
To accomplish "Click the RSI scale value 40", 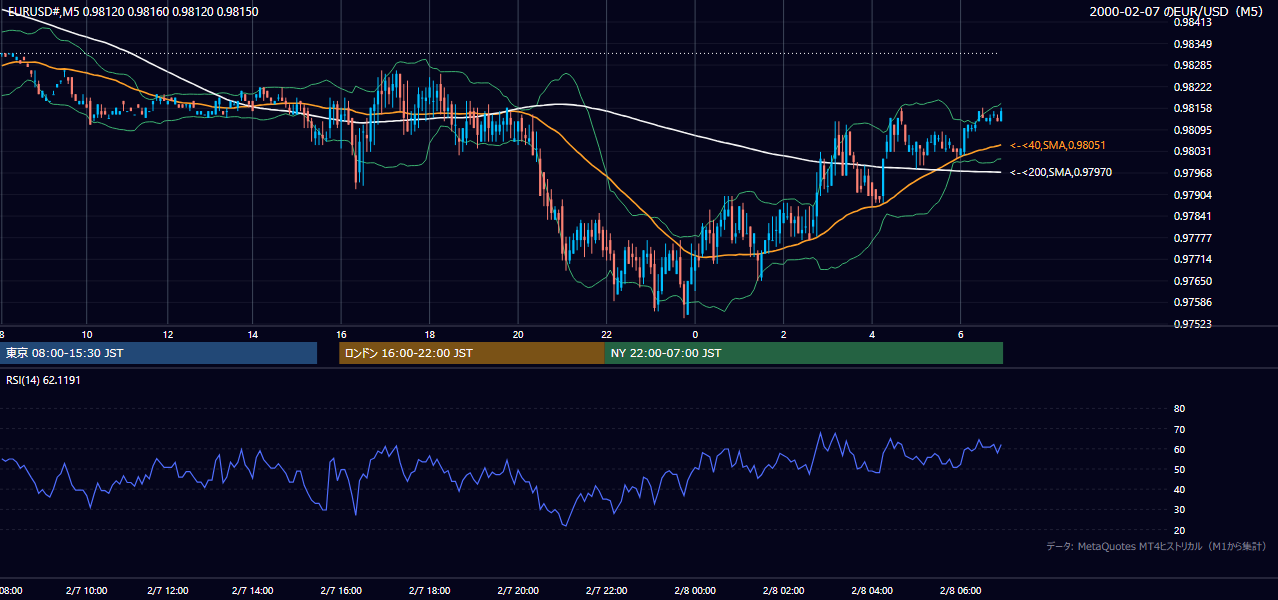I will [x=1179, y=489].
